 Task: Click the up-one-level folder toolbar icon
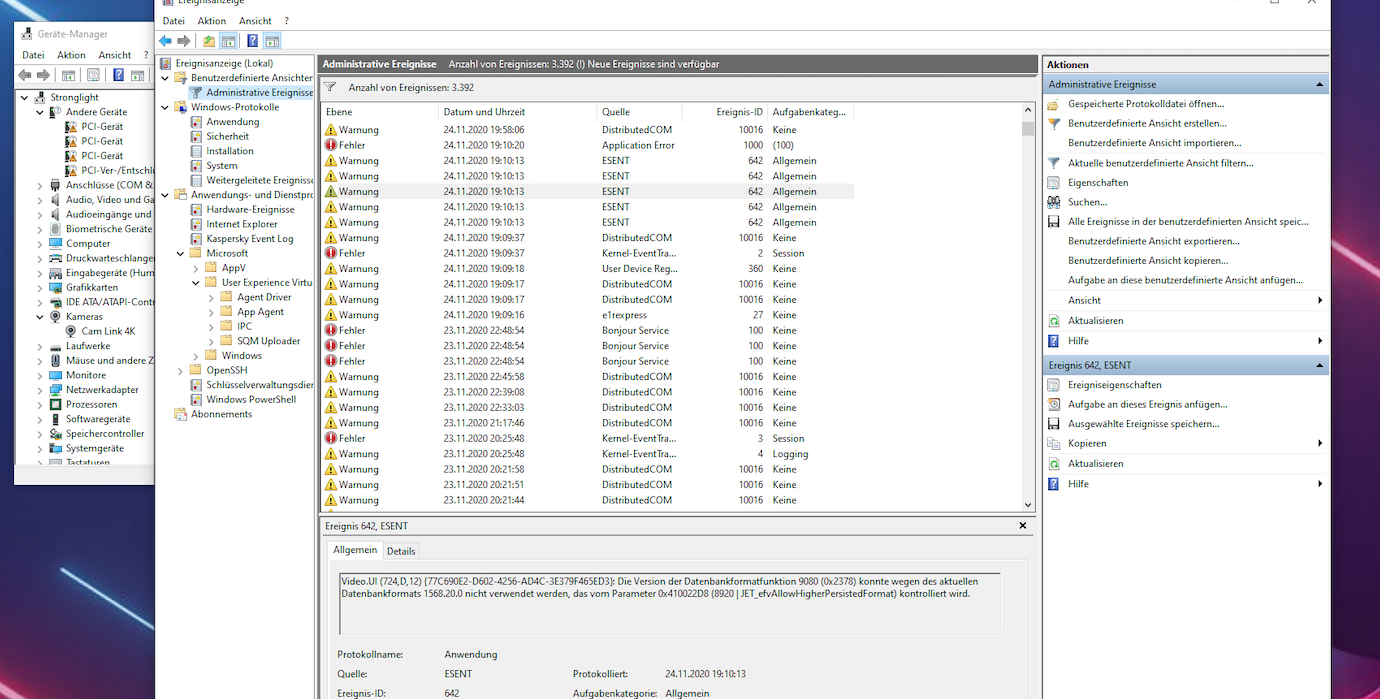coord(208,41)
